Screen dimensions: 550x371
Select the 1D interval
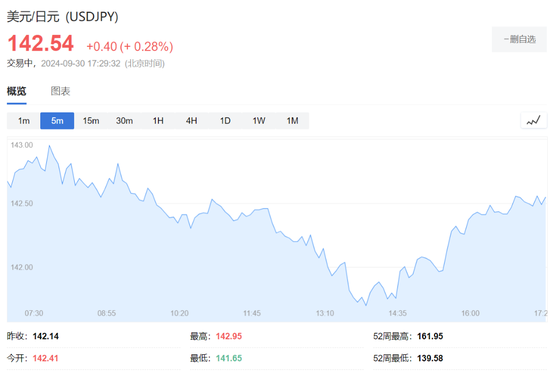225,121
